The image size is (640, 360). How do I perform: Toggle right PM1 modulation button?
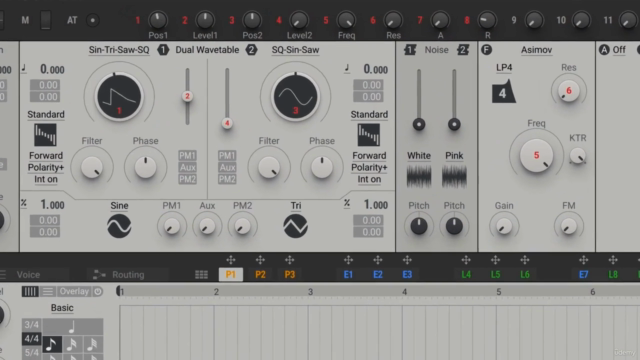227,156
